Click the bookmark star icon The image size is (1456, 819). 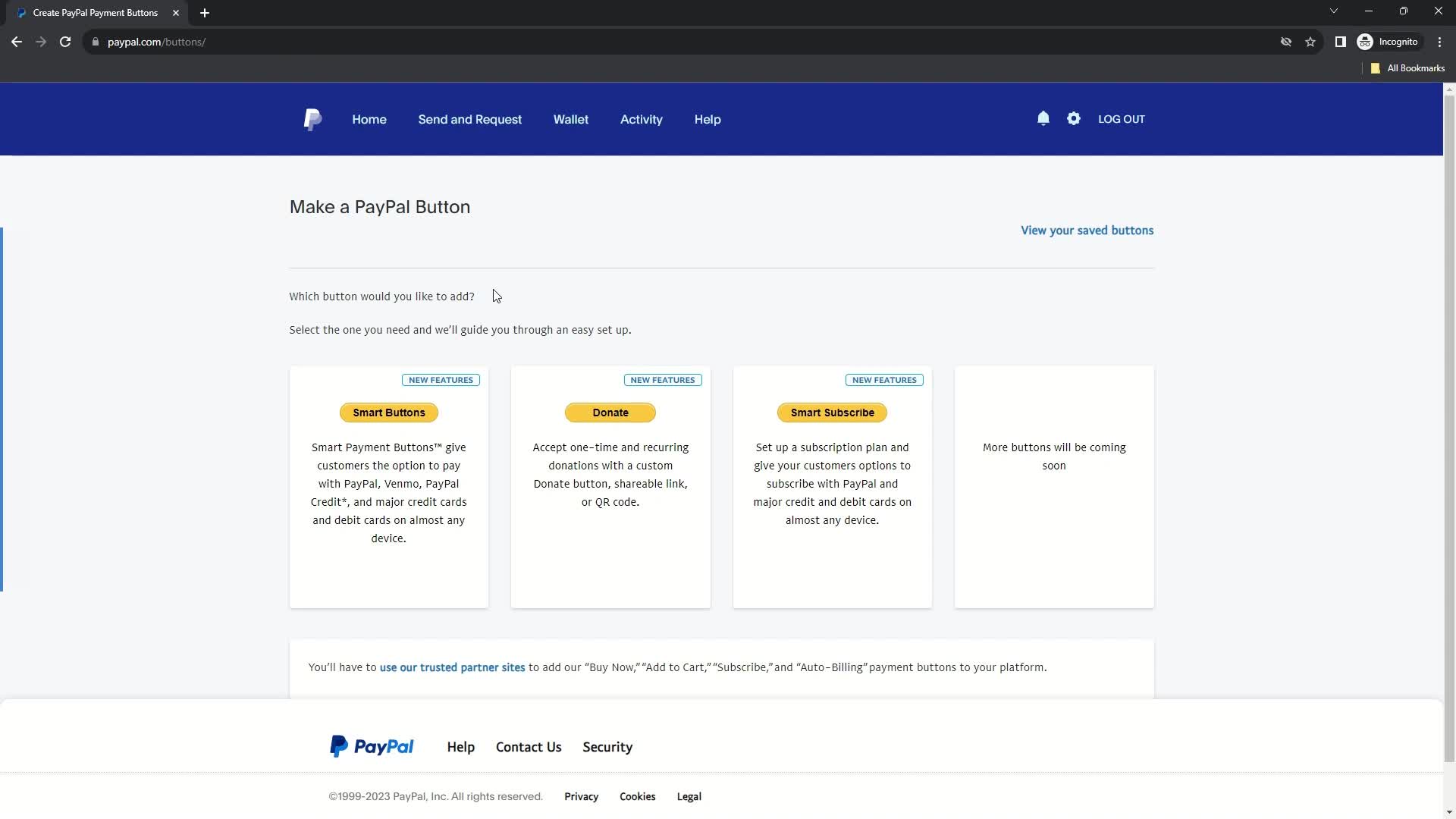(x=1311, y=42)
